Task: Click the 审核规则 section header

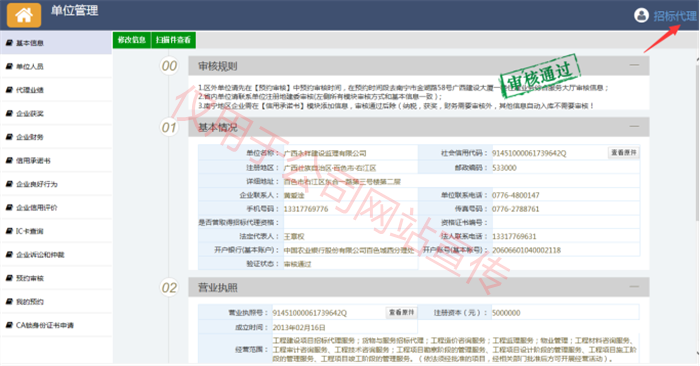Action: coord(419,66)
